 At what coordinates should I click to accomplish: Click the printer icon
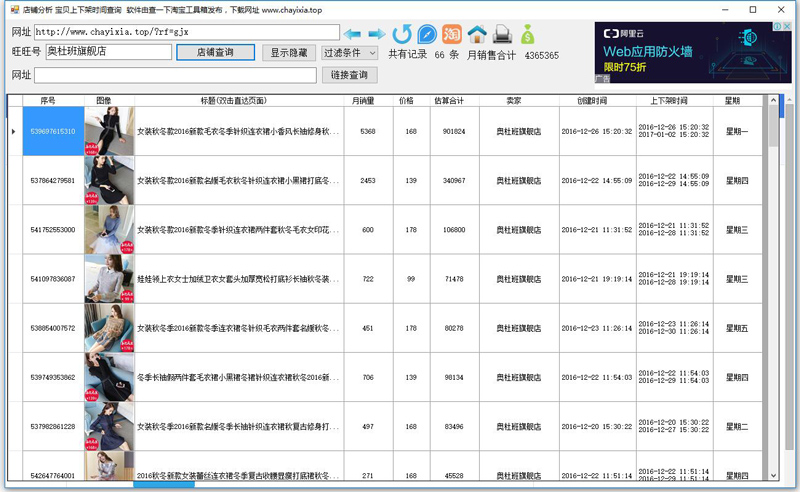[x=503, y=34]
